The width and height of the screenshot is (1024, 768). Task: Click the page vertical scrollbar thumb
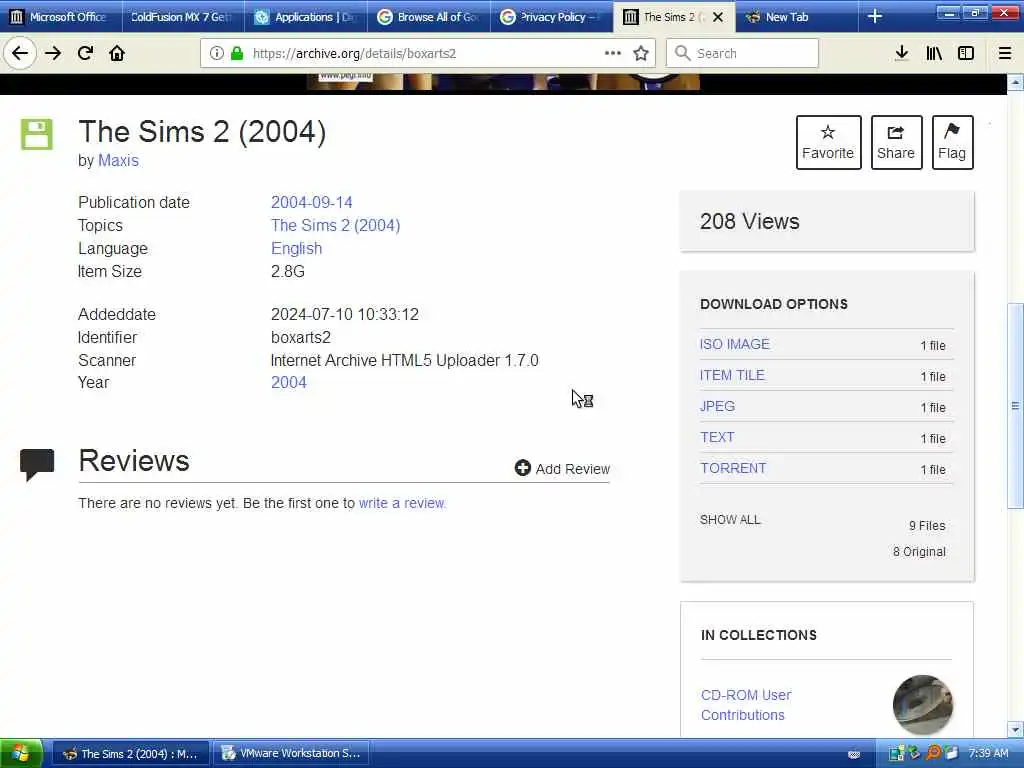(1015, 405)
